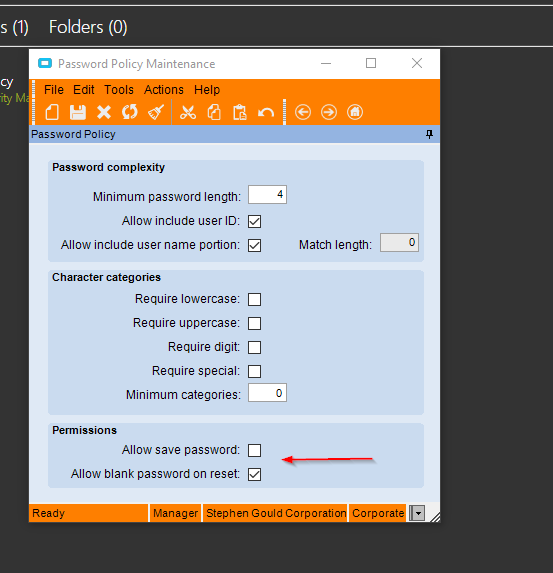Pin the Password Policy panel
Image resolution: width=553 pixels, height=573 pixels.
tap(429, 134)
